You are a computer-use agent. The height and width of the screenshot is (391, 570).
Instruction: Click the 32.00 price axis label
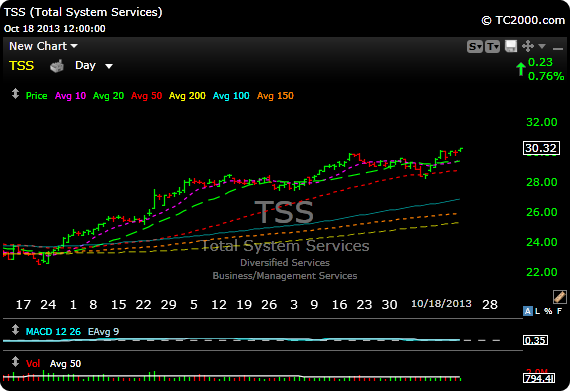coord(542,122)
